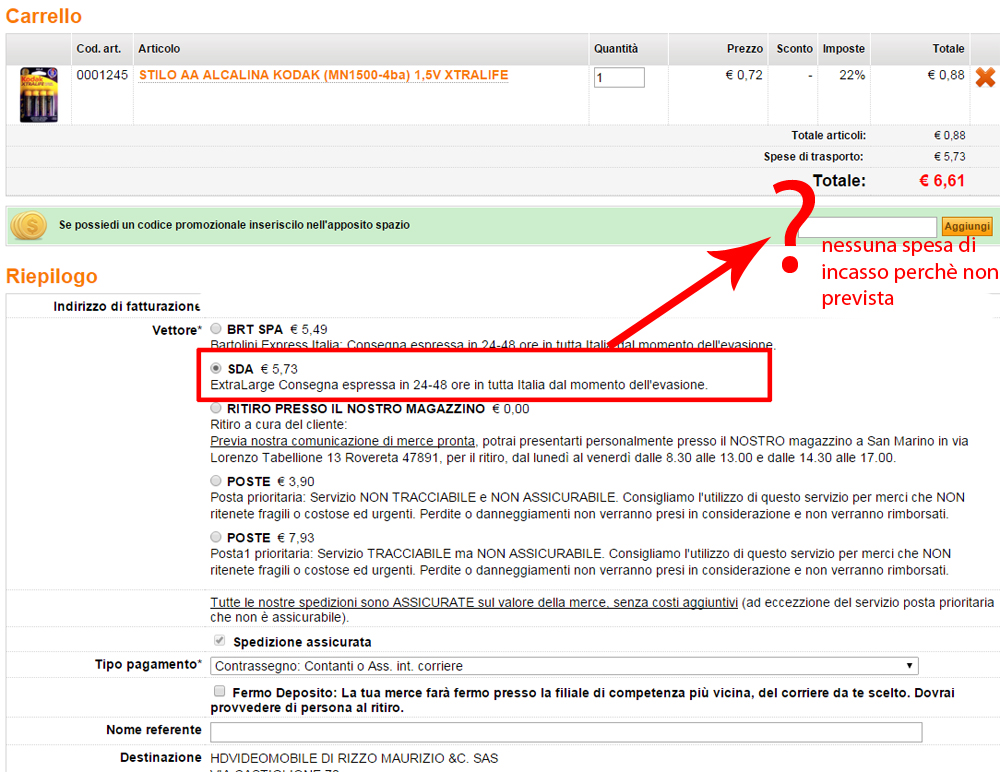Screen dimensions: 1000x772
Task: Click the Cod. art. column header
Action: tap(98, 48)
